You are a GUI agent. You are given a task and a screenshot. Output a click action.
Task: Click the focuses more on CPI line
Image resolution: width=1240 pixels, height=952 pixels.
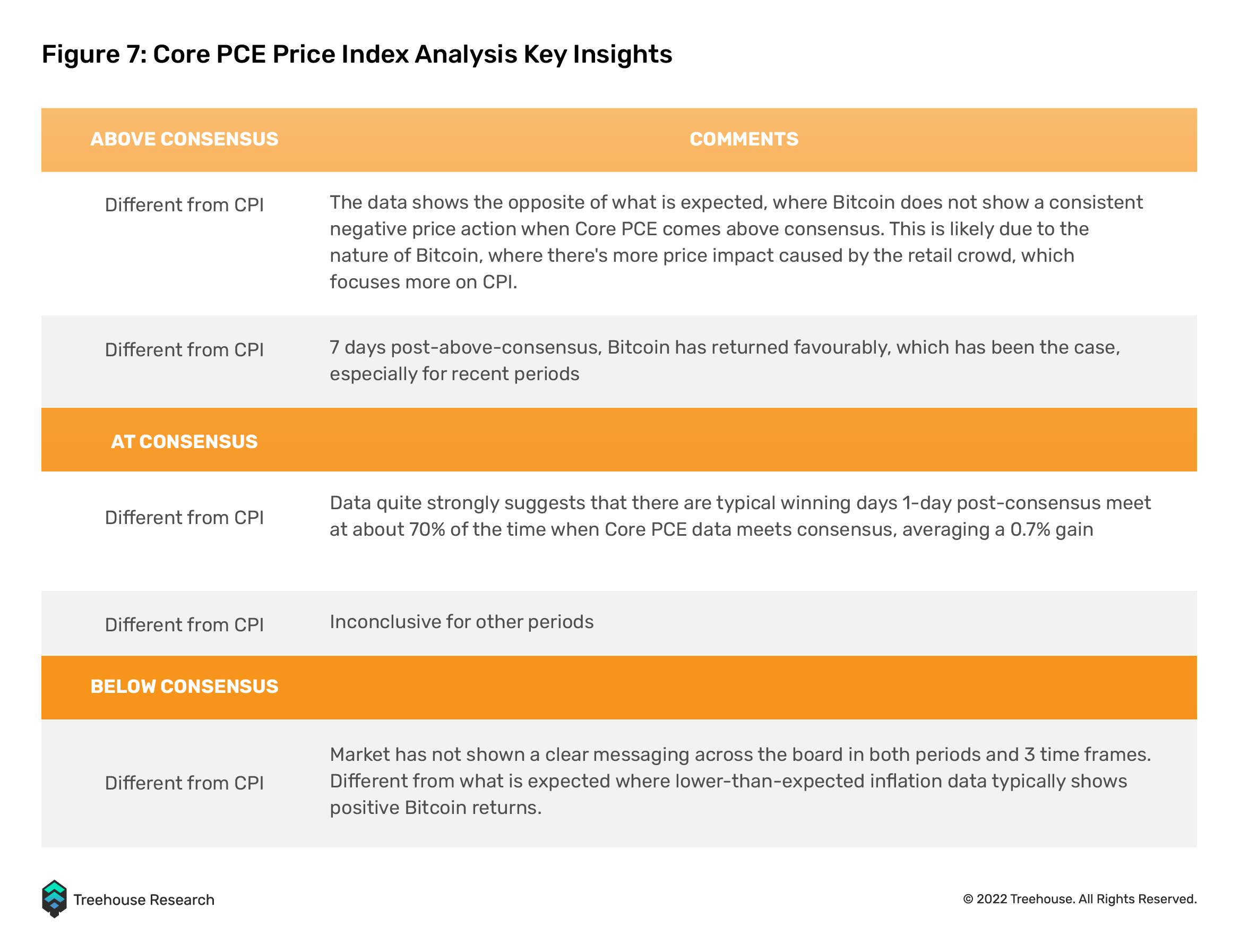424,282
